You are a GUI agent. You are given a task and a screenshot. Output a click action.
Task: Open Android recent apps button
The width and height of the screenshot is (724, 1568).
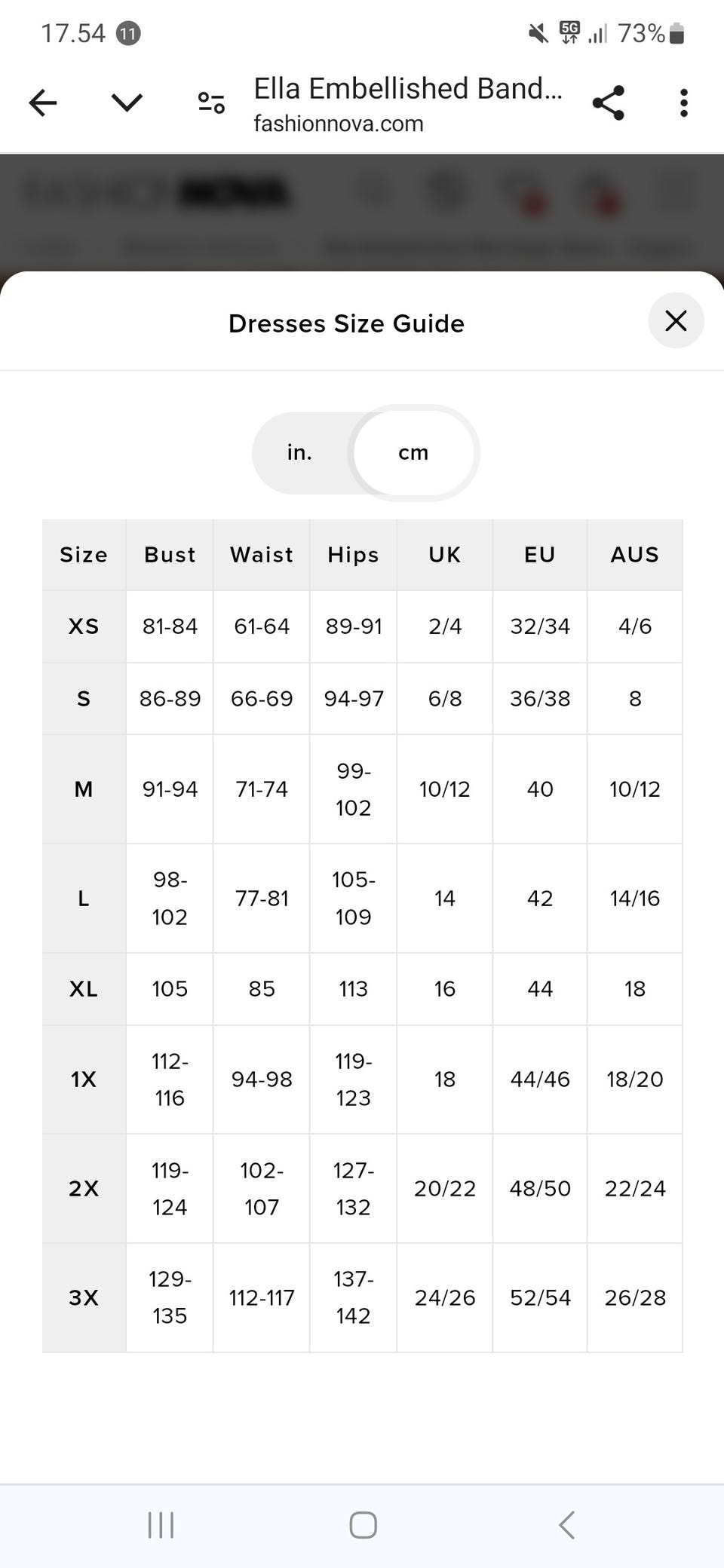(161, 1524)
